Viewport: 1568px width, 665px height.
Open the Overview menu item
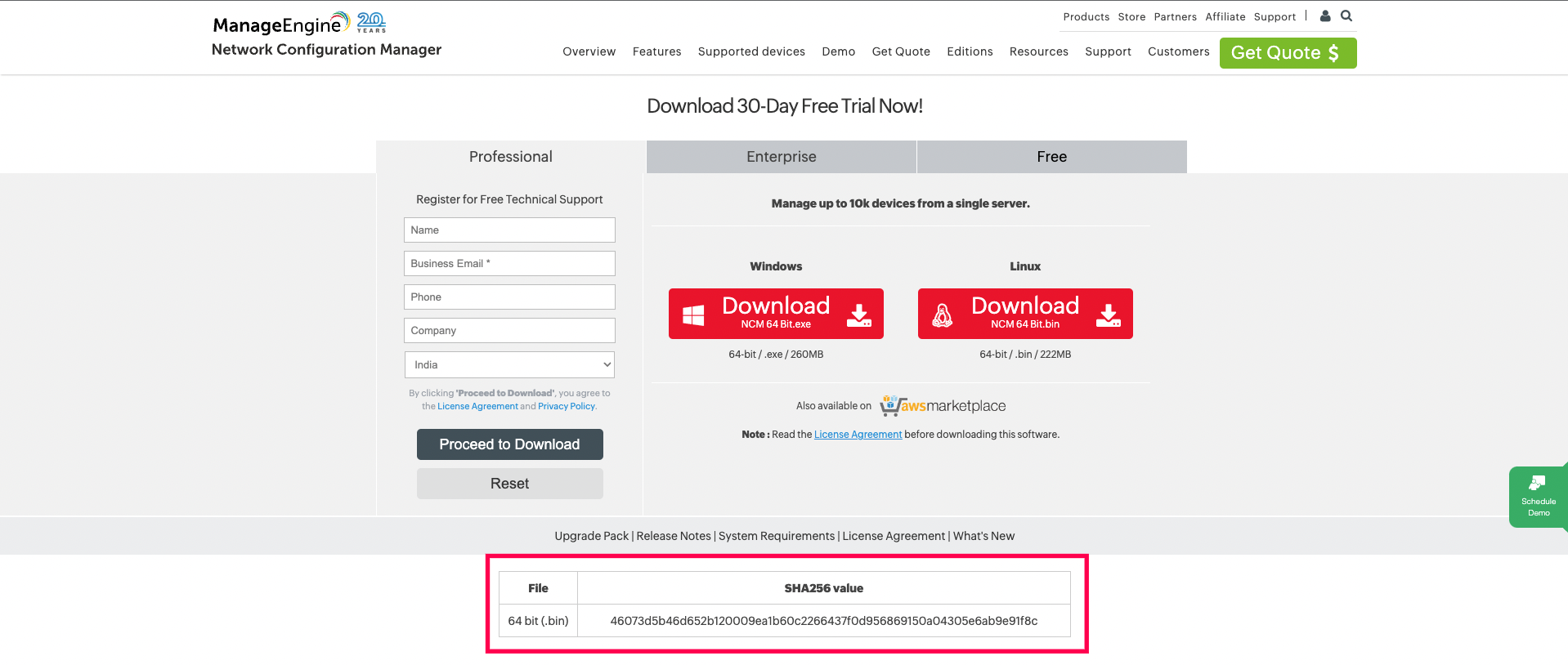point(589,51)
